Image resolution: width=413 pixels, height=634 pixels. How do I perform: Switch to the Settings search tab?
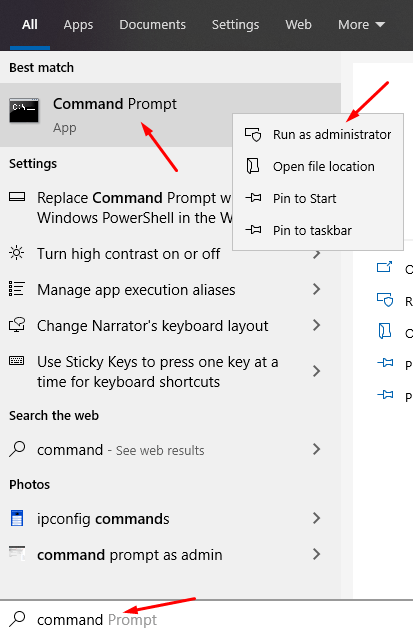(x=235, y=25)
